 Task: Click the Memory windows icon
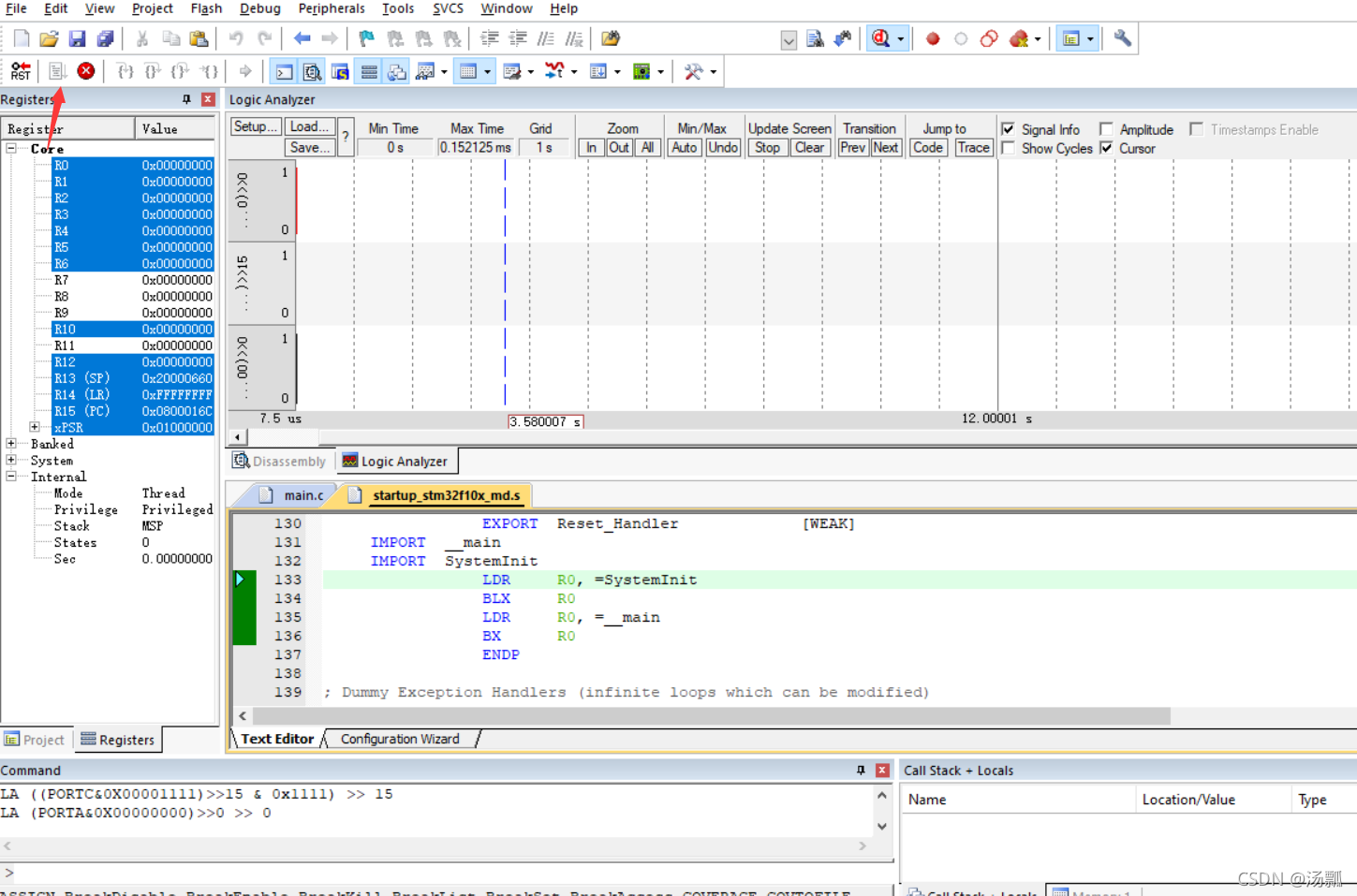tap(468, 71)
